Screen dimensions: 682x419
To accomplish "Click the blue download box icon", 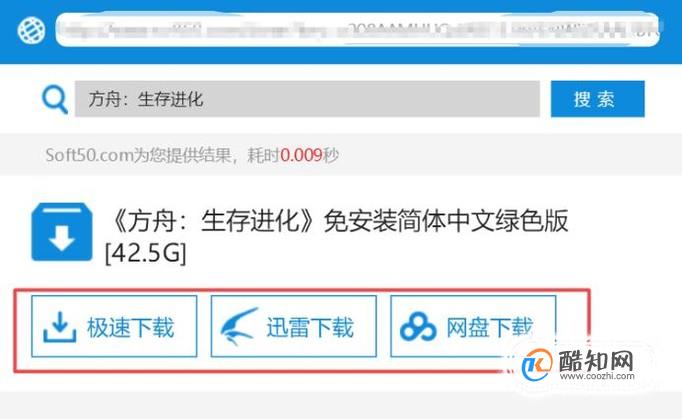I will click(62, 232).
